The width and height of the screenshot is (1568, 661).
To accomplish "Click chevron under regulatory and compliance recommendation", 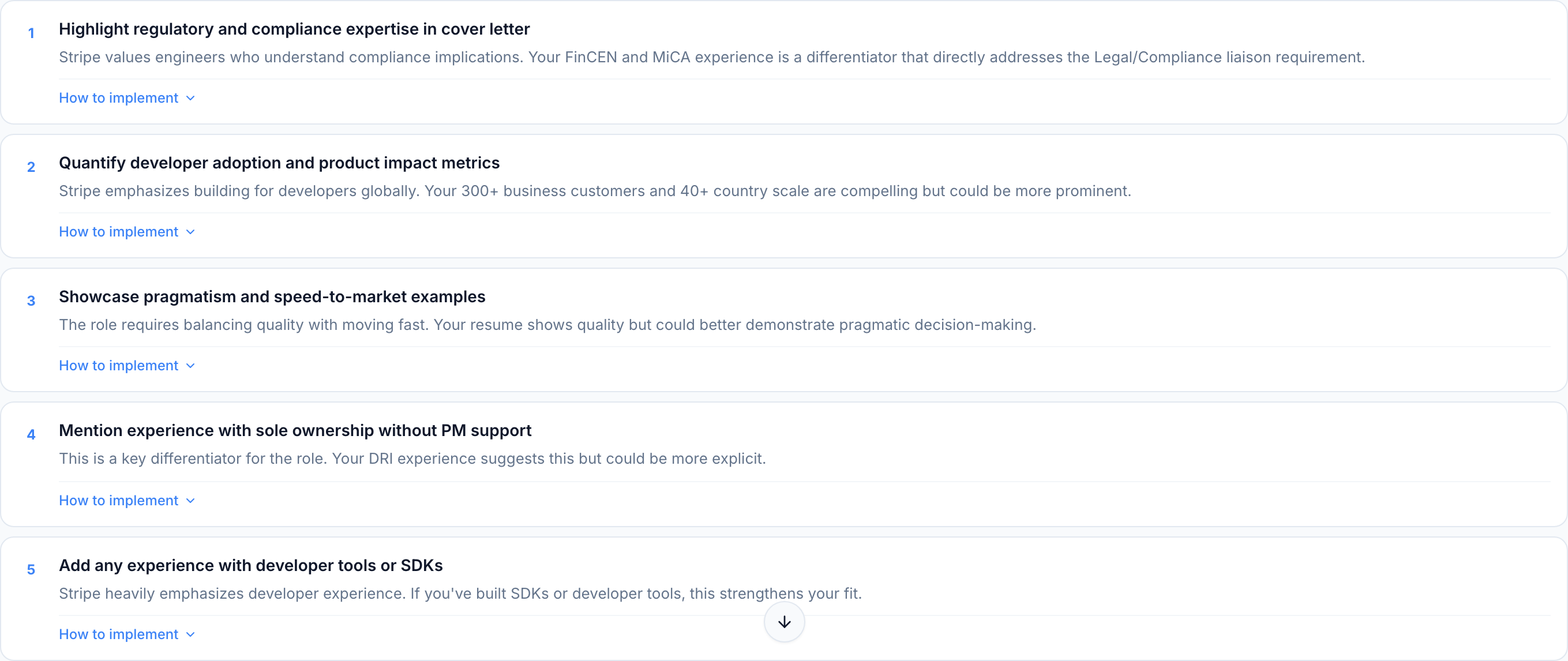I will click(x=190, y=98).
